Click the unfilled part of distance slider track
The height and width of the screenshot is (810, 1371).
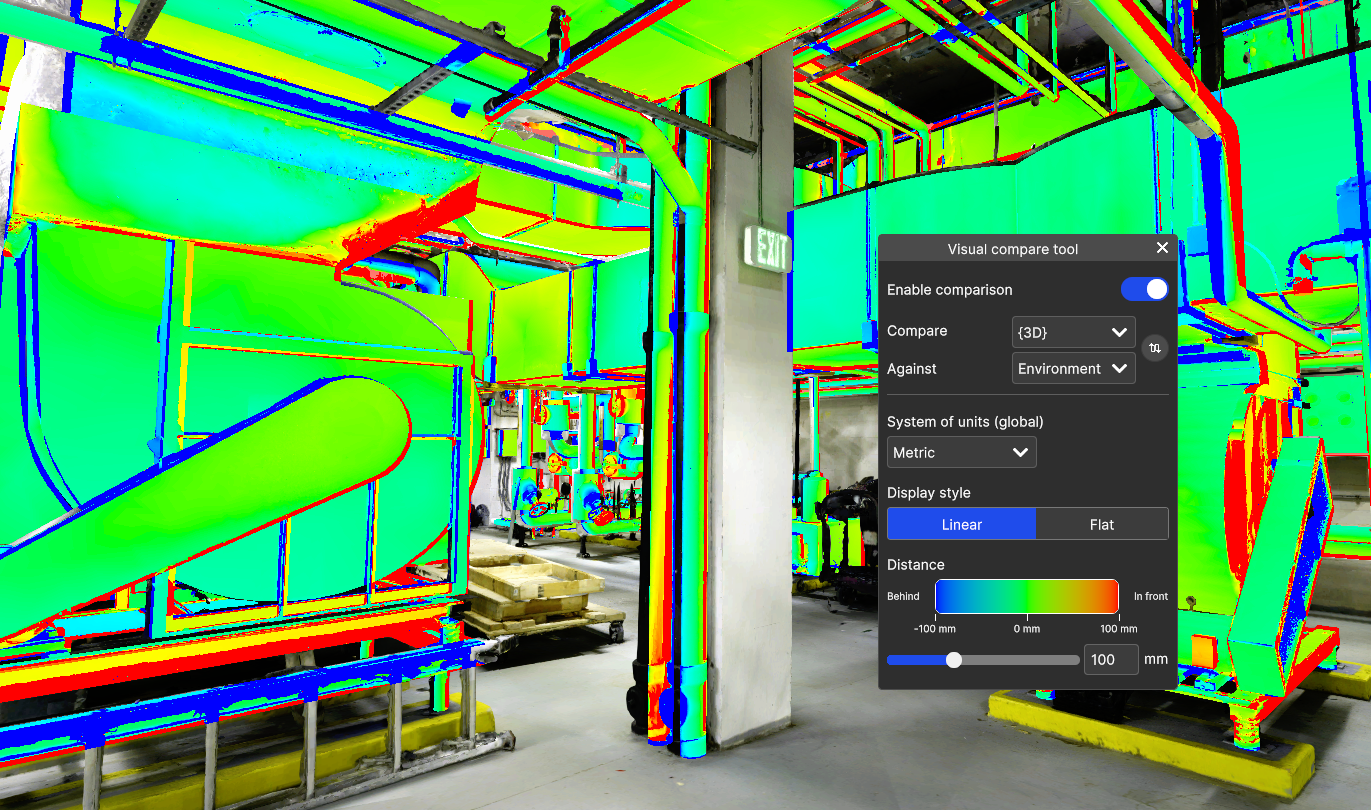point(1020,660)
